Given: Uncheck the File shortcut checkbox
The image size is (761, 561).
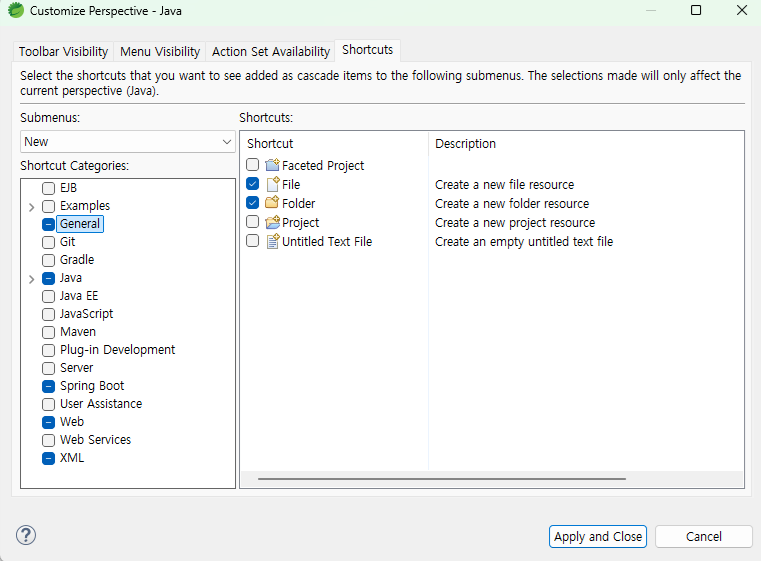Looking at the screenshot, I should (252, 184).
